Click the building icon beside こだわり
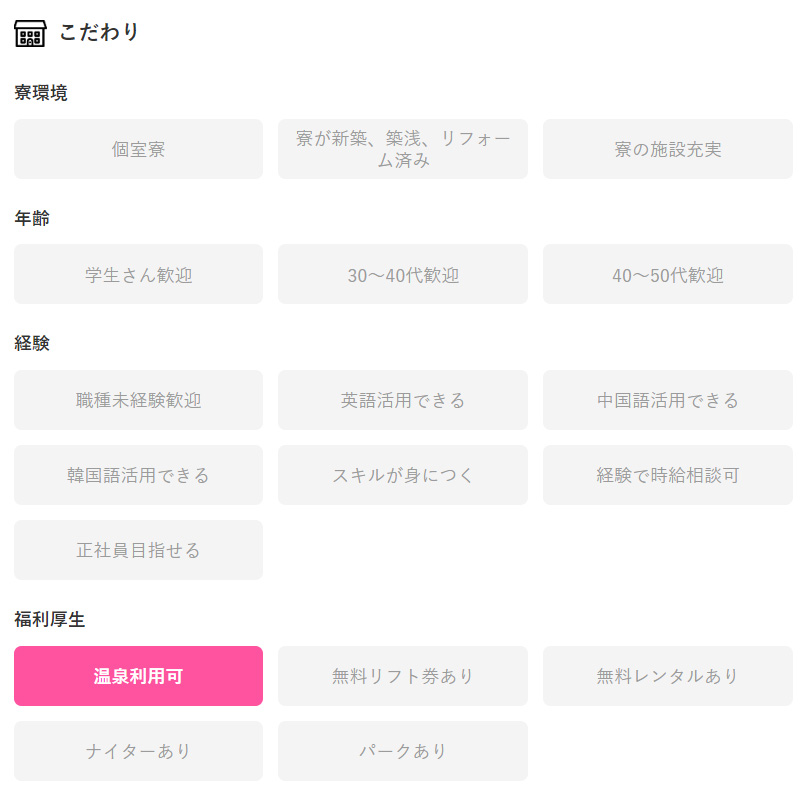Image resolution: width=807 pixels, height=792 pixels. pos(30,33)
